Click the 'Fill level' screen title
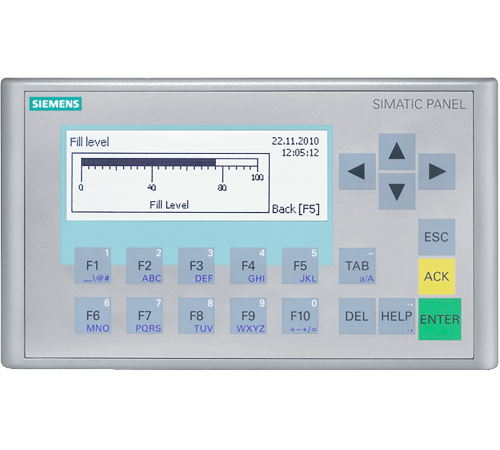Image resolution: width=500 pixels, height=450 pixels. tap(89, 142)
